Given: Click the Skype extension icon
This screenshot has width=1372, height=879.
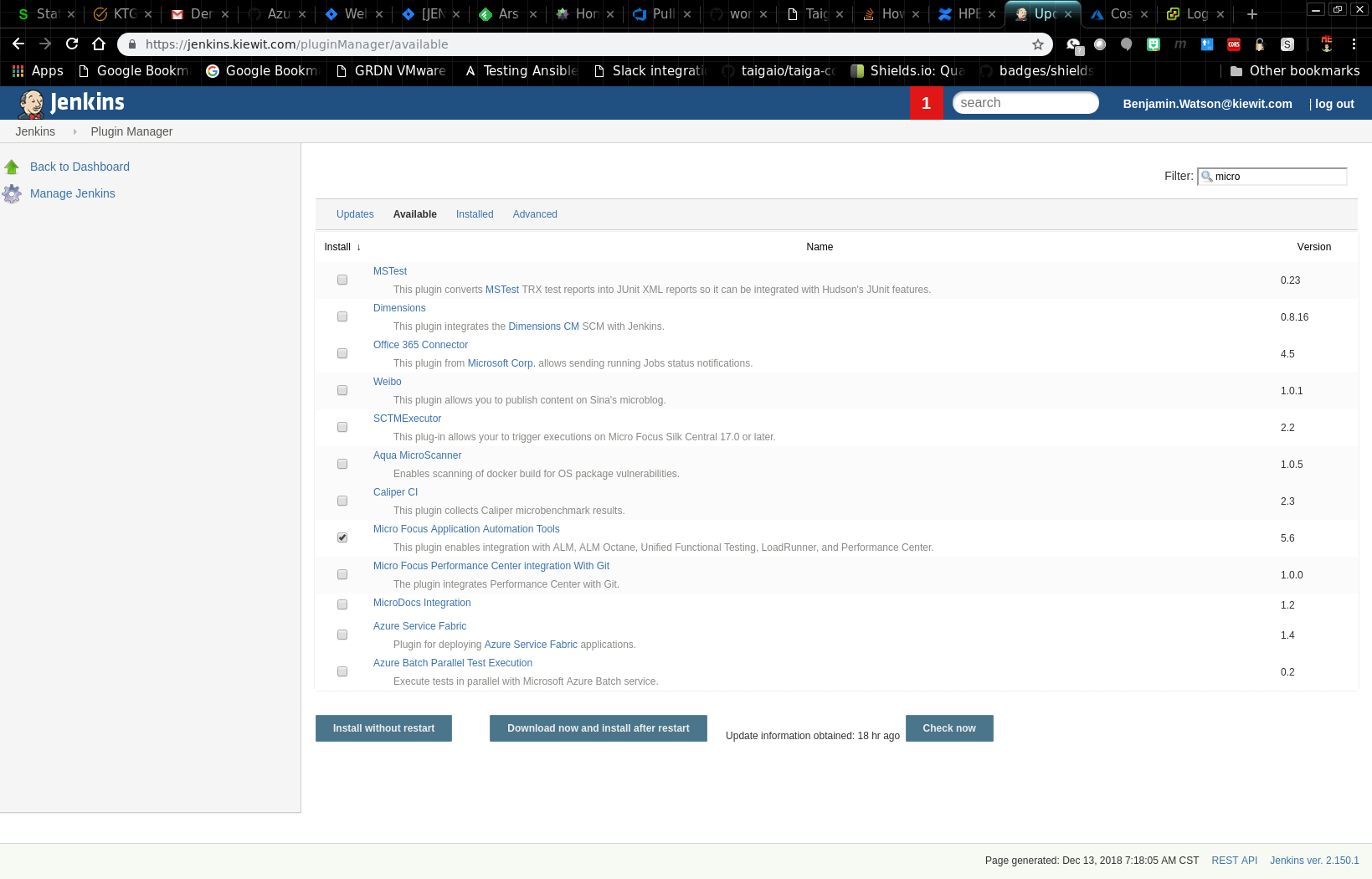Looking at the screenshot, I should (1287, 44).
